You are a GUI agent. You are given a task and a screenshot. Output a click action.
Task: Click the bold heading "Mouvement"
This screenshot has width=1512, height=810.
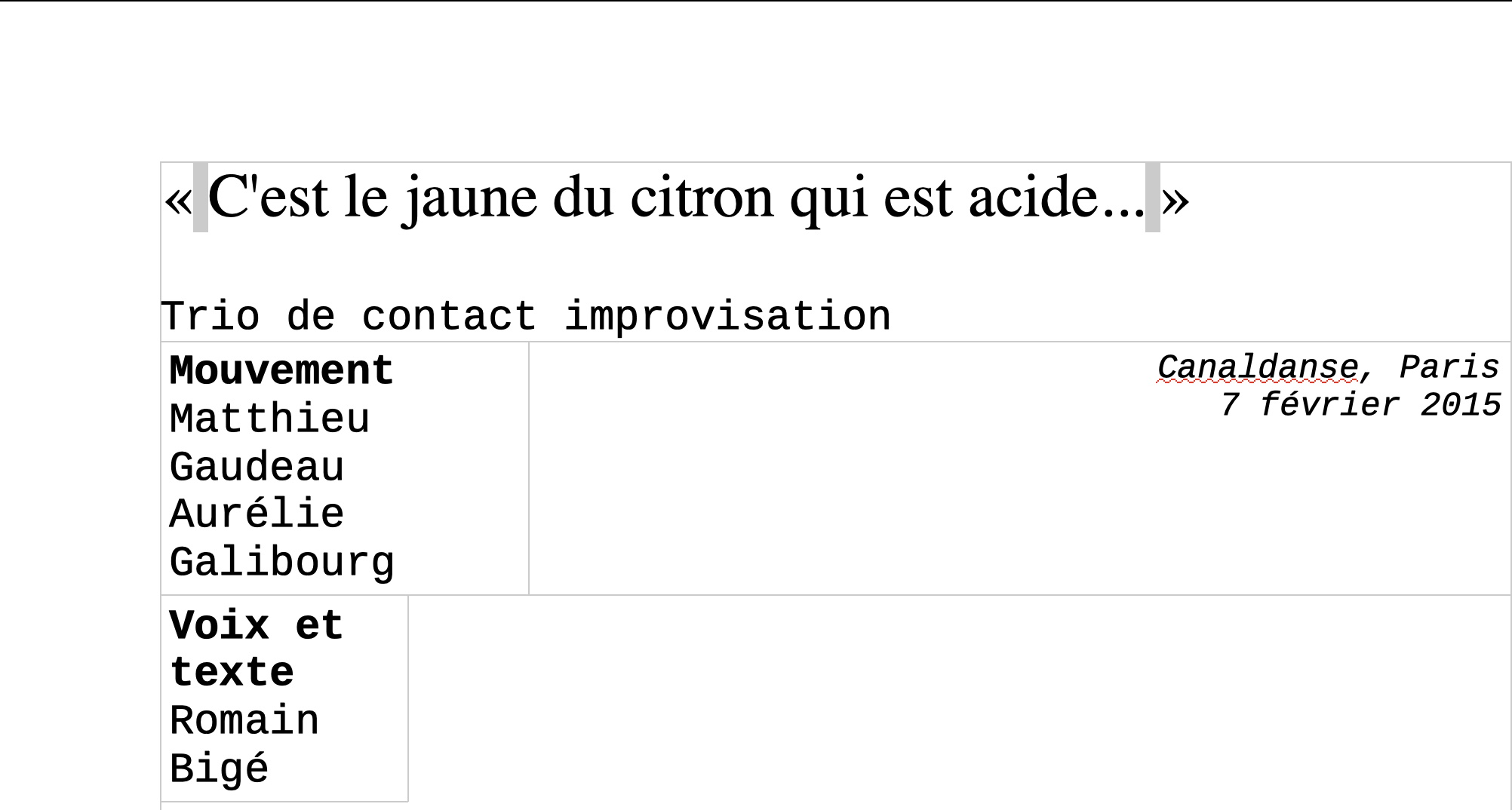pyautogui.click(x=281, y=371)
